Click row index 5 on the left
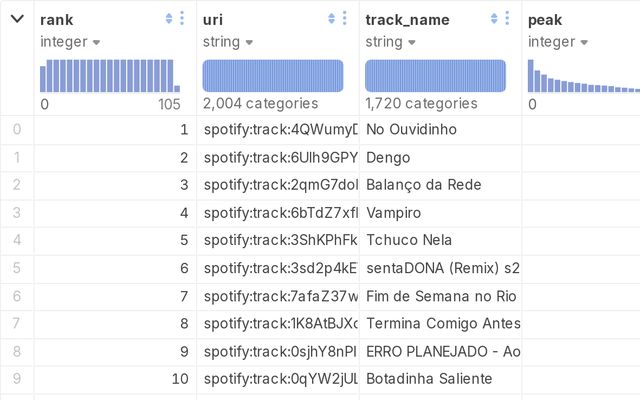The image size is (640, 400). click(x=16, y=268)
